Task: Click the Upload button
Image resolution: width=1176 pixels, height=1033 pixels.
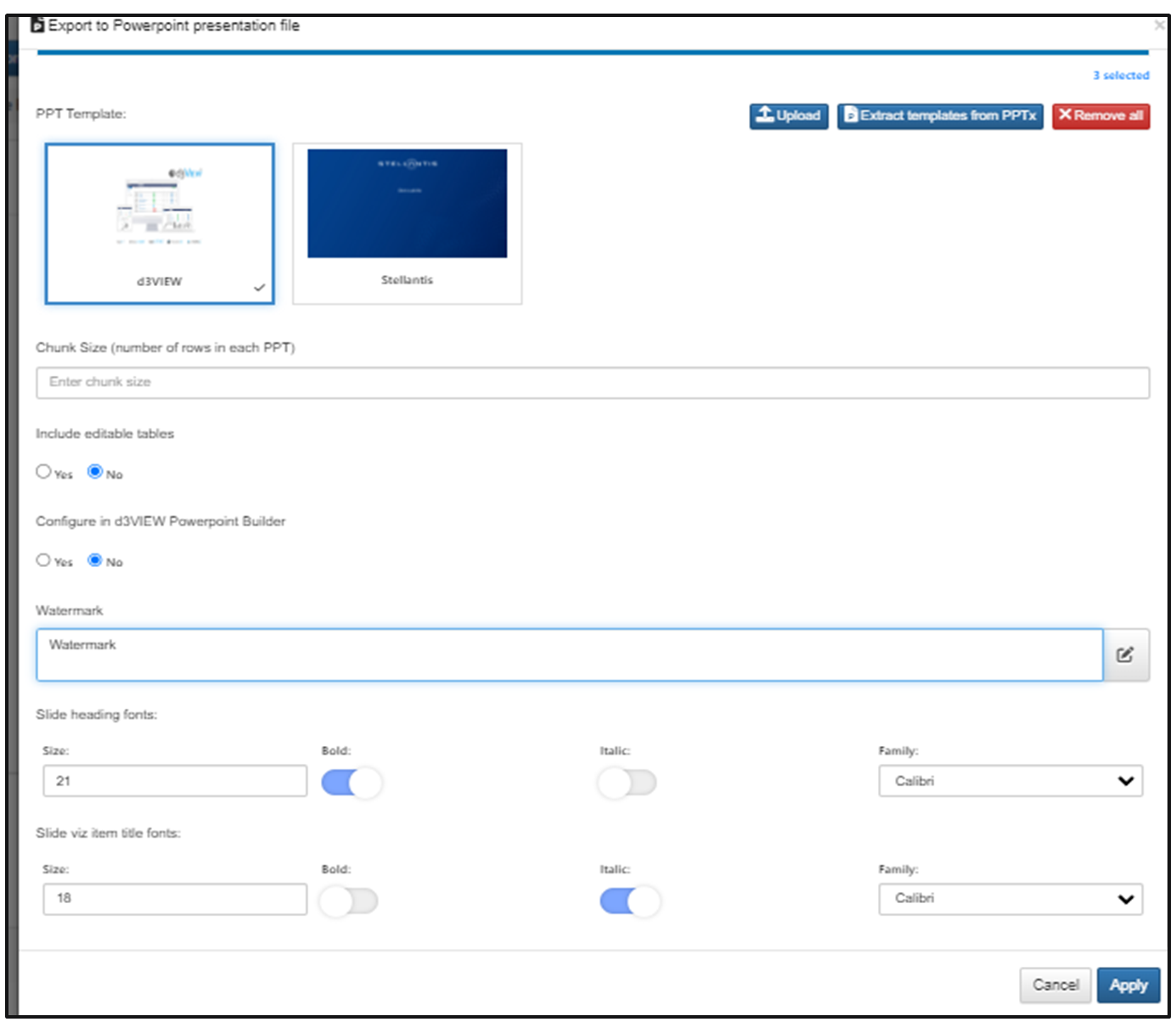Action: point(789,116)
